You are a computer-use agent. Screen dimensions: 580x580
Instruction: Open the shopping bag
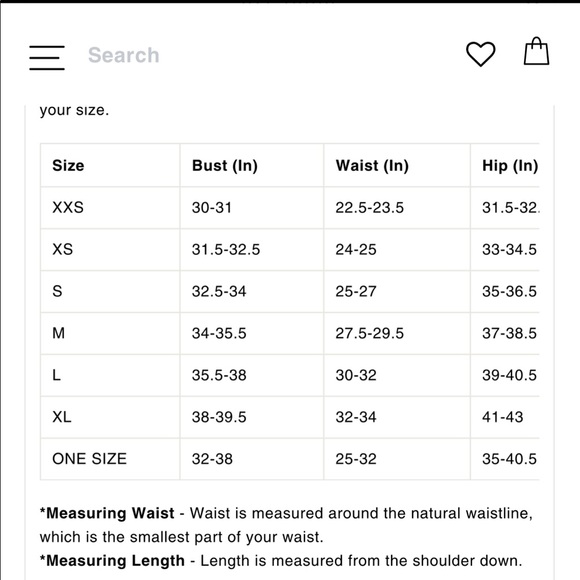click(536, 51)
